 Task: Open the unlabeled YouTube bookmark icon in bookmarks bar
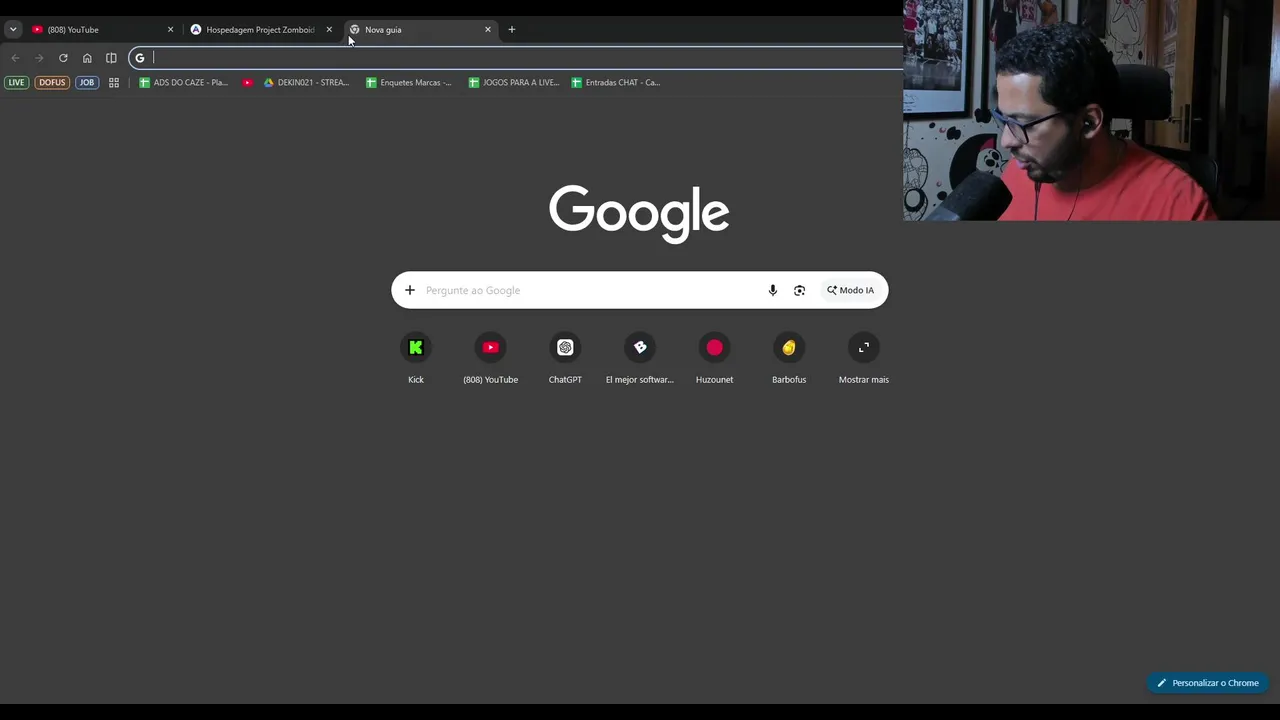click(x=248, y=83)
